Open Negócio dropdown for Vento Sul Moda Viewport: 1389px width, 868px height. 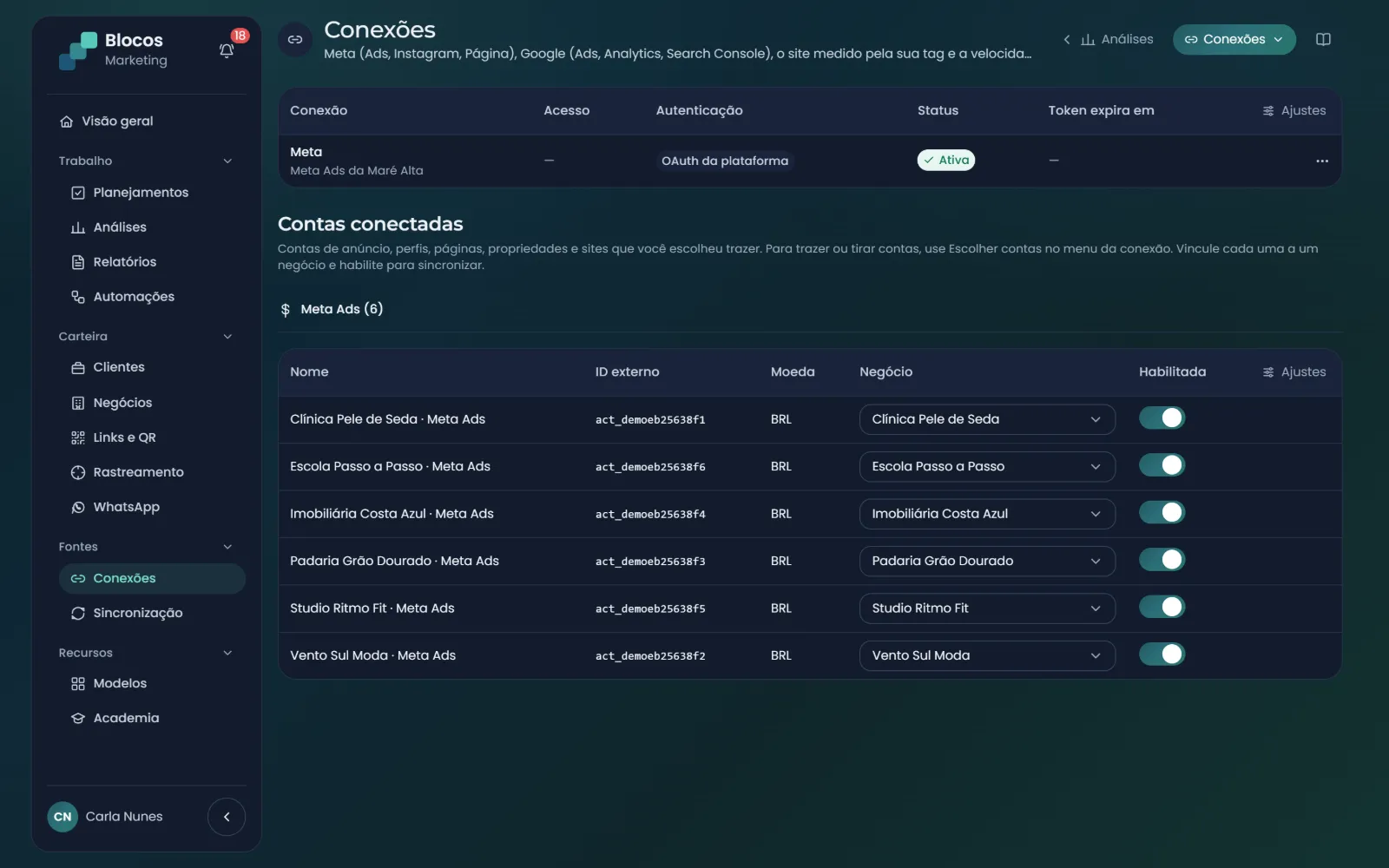click(987, 656)
